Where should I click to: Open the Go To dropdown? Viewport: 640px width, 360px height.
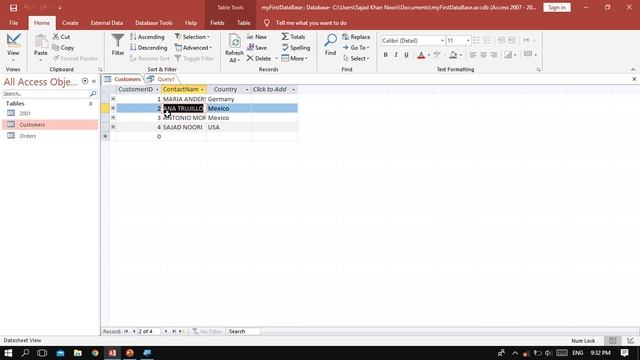coord(356,48)
